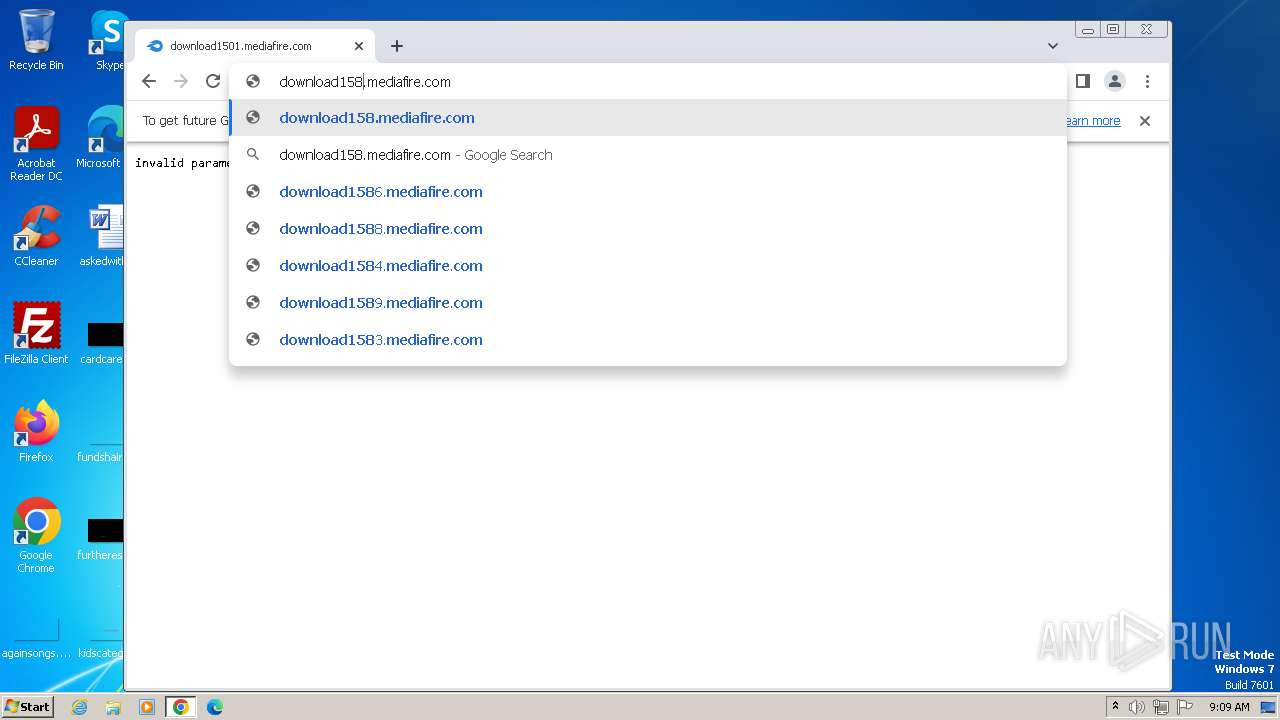The image size is (1280, 720).
Task: Open the Recycle Bin desktop icon
Action: [x=36, y=40]
